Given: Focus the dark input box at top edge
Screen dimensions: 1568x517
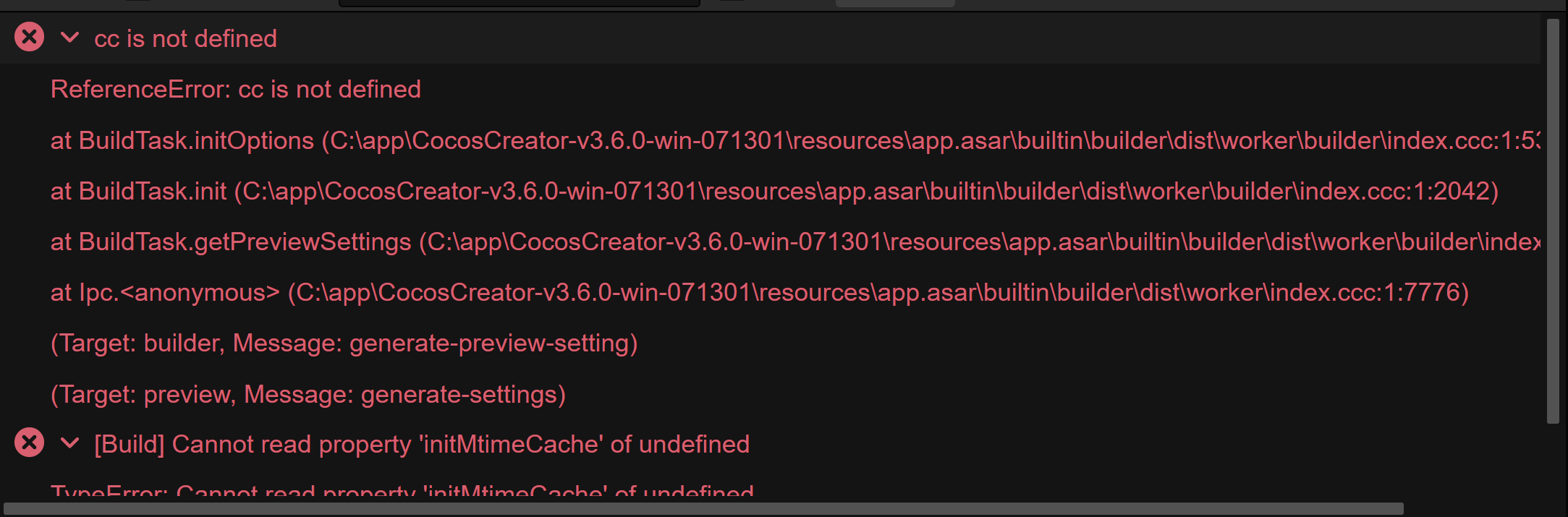Looking at the screenshot, I should pyautogui.click(x=519, y=3).
